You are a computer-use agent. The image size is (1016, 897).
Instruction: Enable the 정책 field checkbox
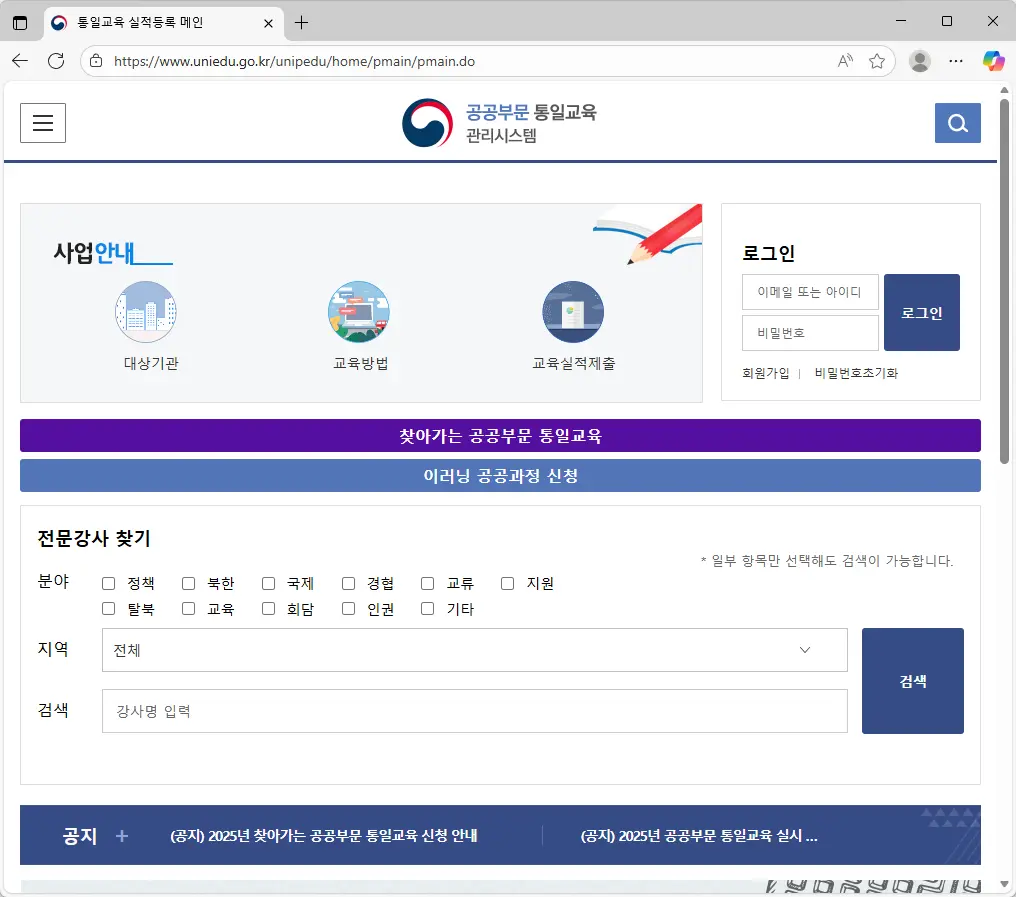[x=108, y=582]
